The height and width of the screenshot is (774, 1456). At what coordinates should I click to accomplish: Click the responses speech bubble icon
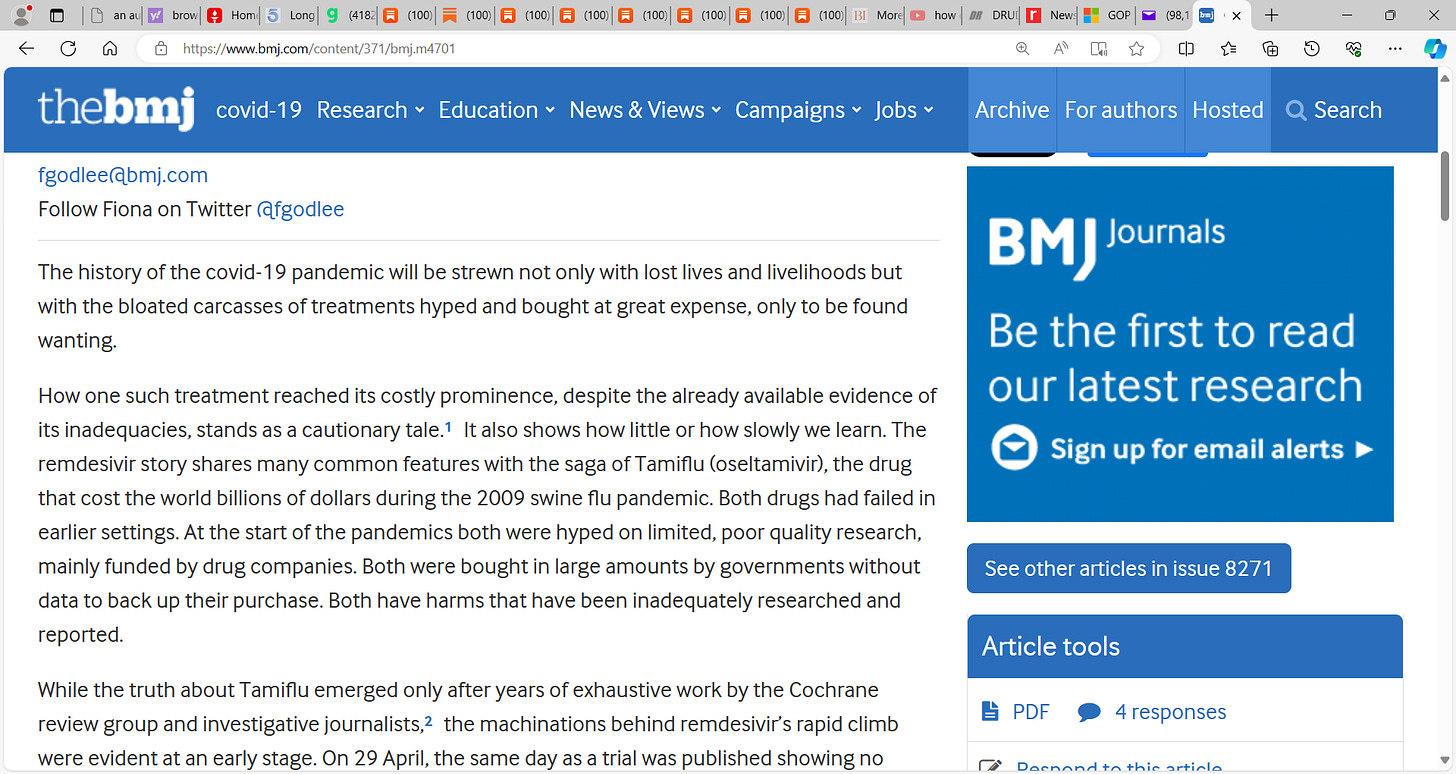coord(1089,712)
